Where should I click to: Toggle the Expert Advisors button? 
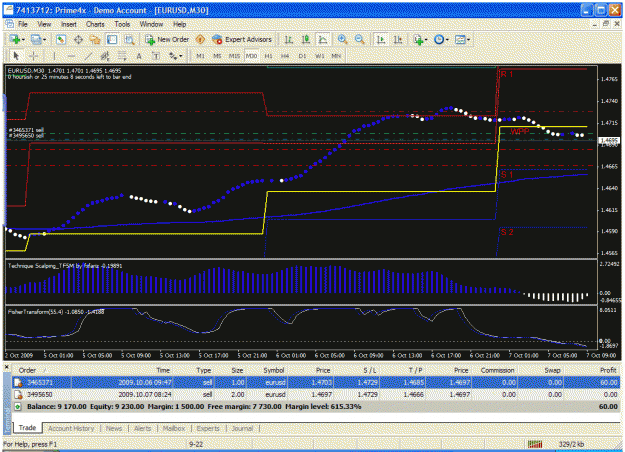point(242,39)
